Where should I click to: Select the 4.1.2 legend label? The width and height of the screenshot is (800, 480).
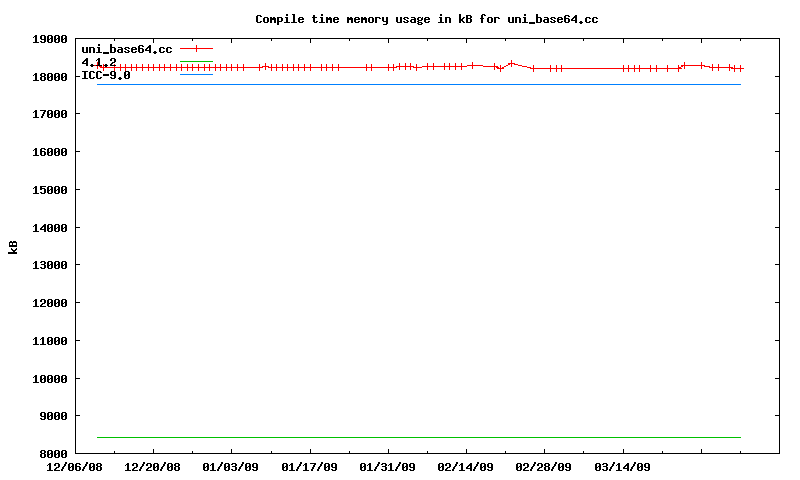99,62
